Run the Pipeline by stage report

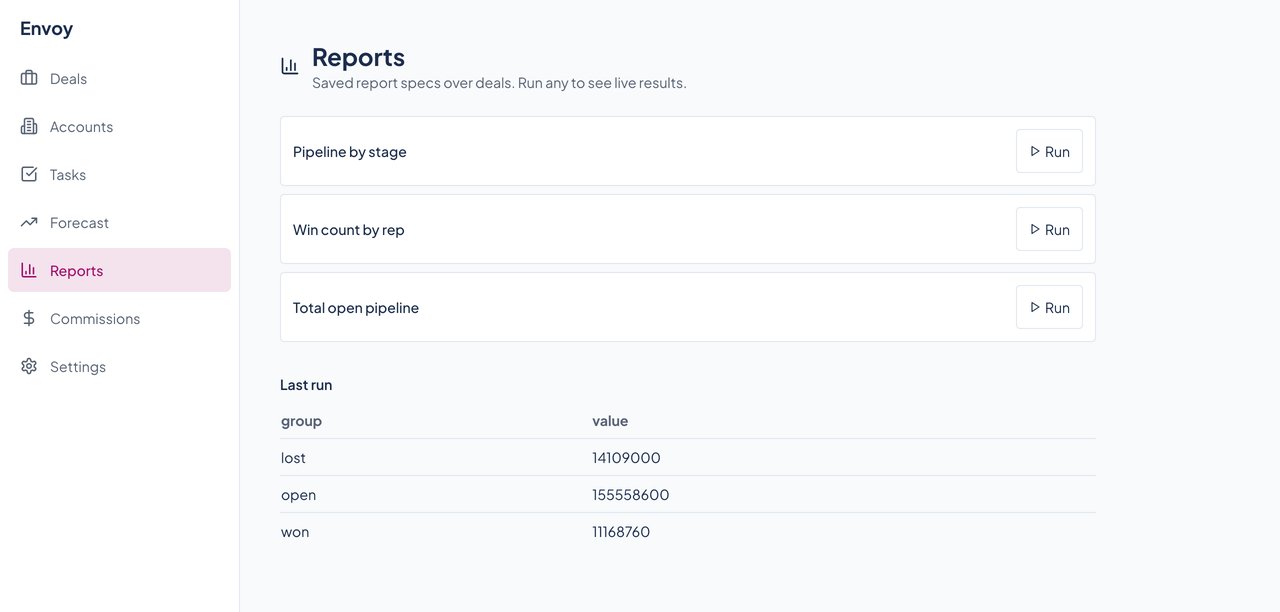point(1049,152)
